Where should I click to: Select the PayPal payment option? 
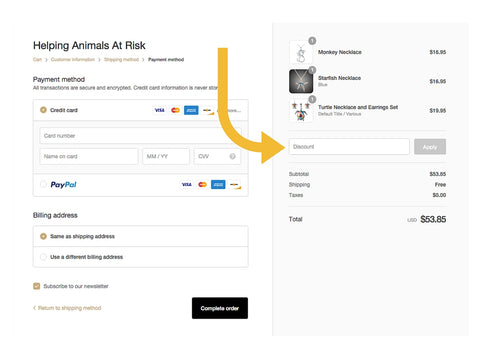[43, 184]
